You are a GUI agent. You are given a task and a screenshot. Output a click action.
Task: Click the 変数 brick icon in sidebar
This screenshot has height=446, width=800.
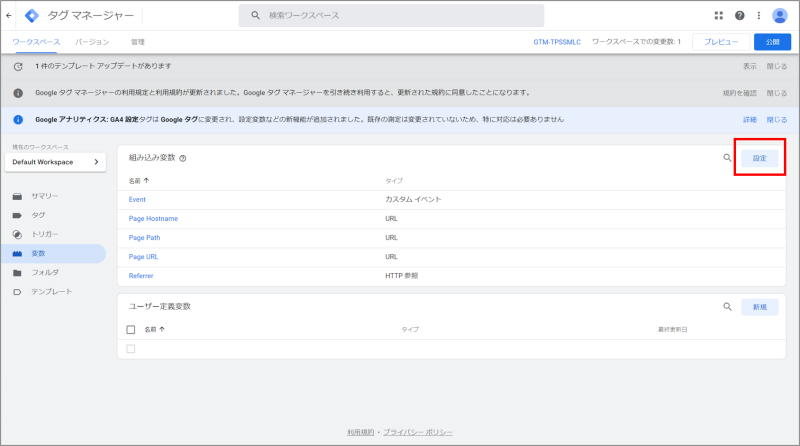click(x=17, y=254)
